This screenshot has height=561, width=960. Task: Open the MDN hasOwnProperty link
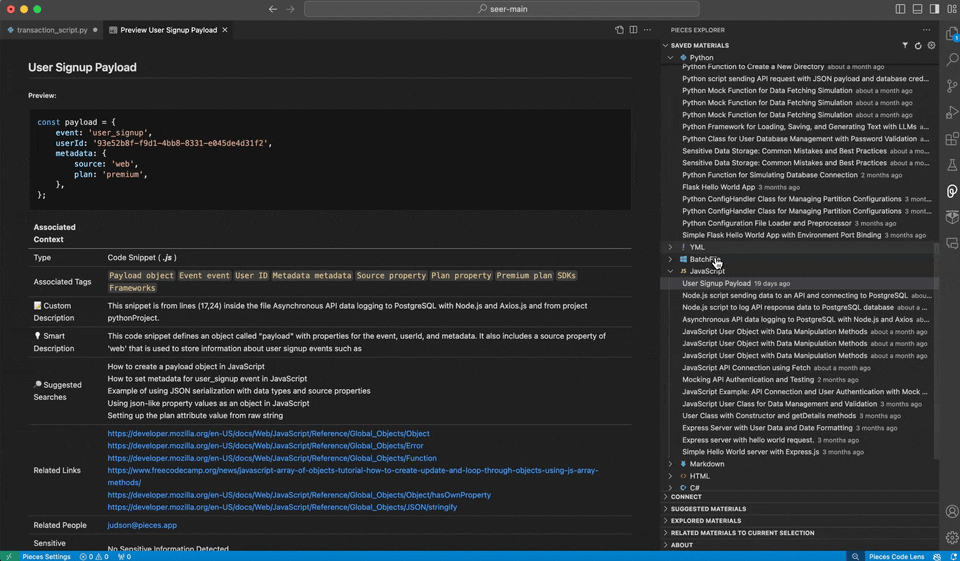[x=299, y=495]
